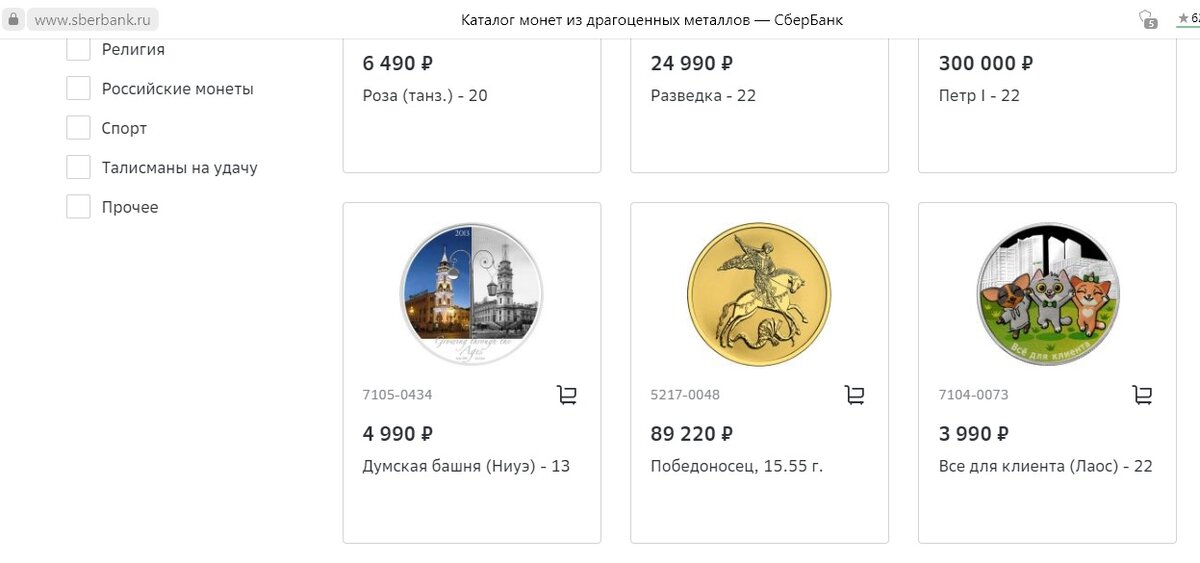Viewport: 1200px width, 563px height.
Task: Click the Победоносец, 15.55 г. title
Action: click(737, 466)
